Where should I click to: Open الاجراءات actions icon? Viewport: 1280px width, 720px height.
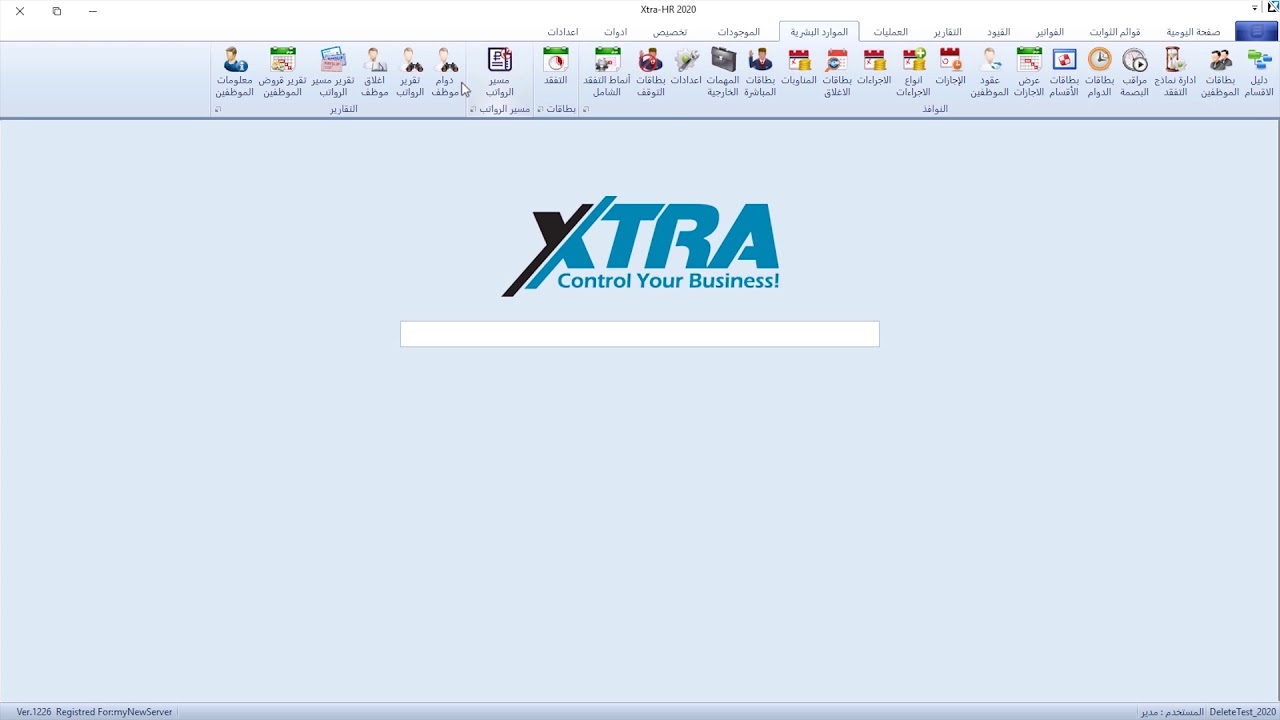click(874, 66)
